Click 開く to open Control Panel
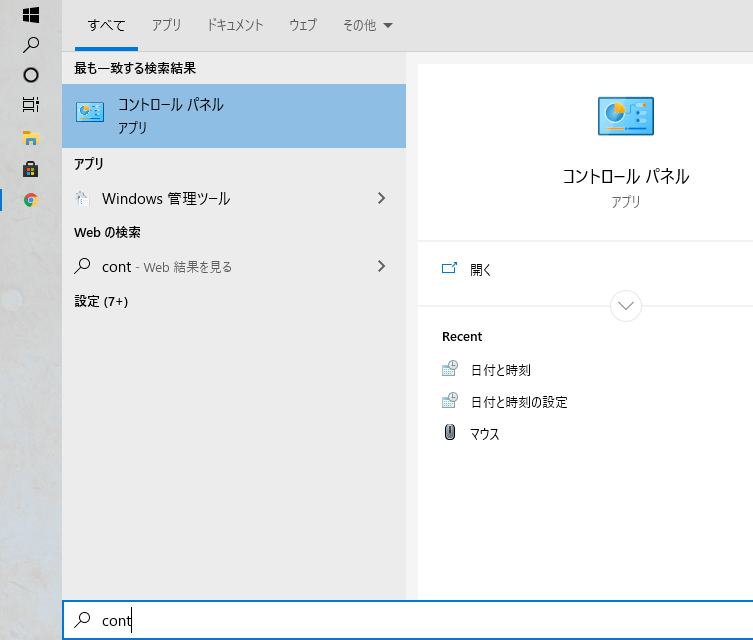The image size is (753, 640). click(481, 269)
